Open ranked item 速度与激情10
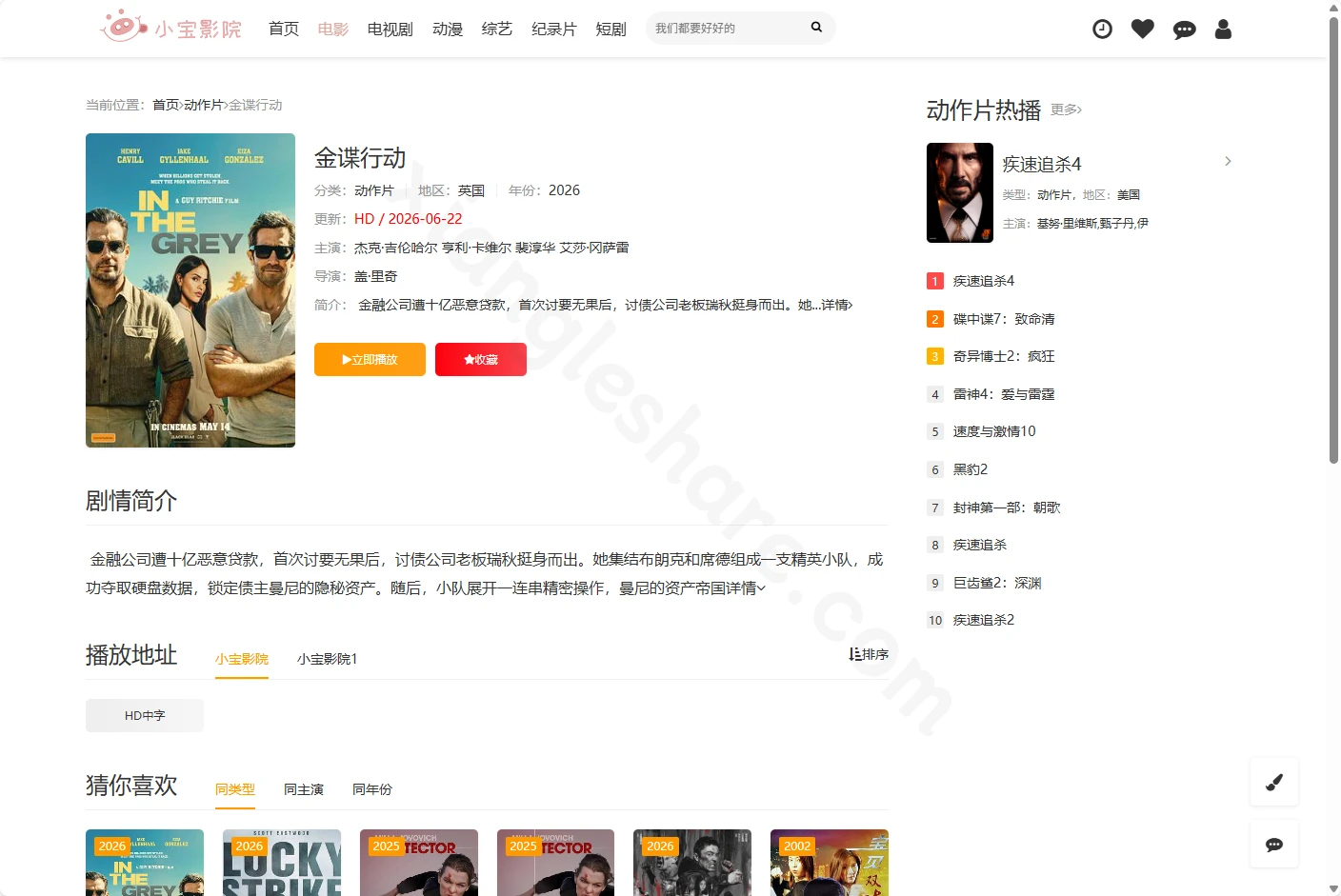 [994, 431]
